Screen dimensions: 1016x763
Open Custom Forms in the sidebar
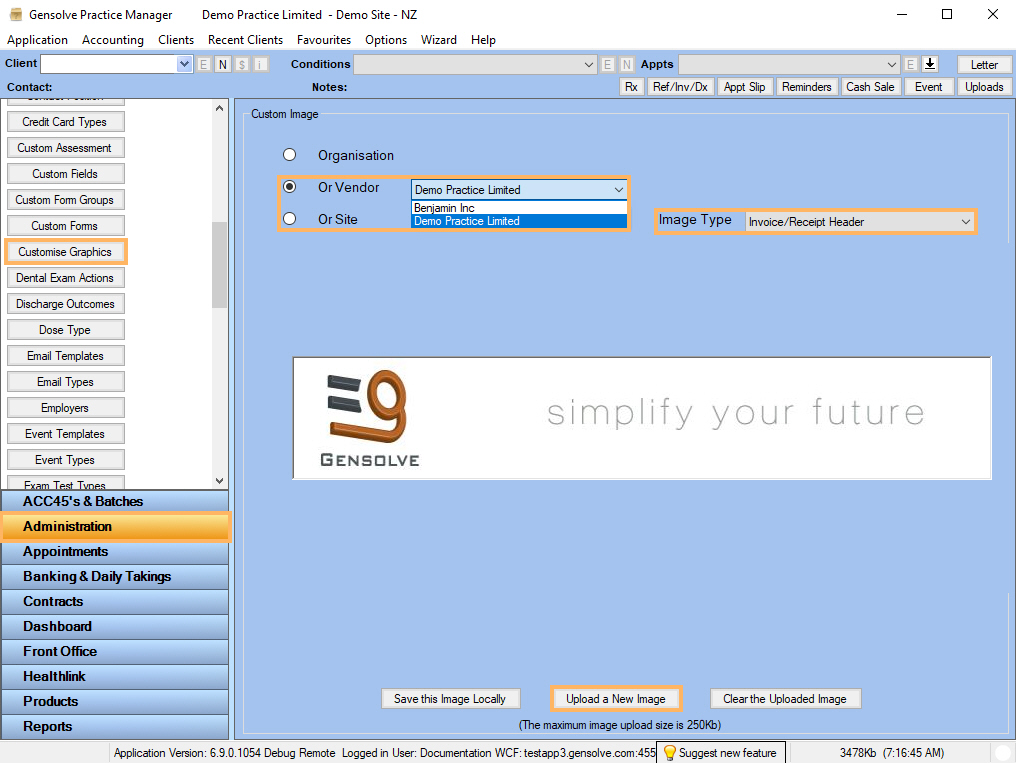point(65,225)
